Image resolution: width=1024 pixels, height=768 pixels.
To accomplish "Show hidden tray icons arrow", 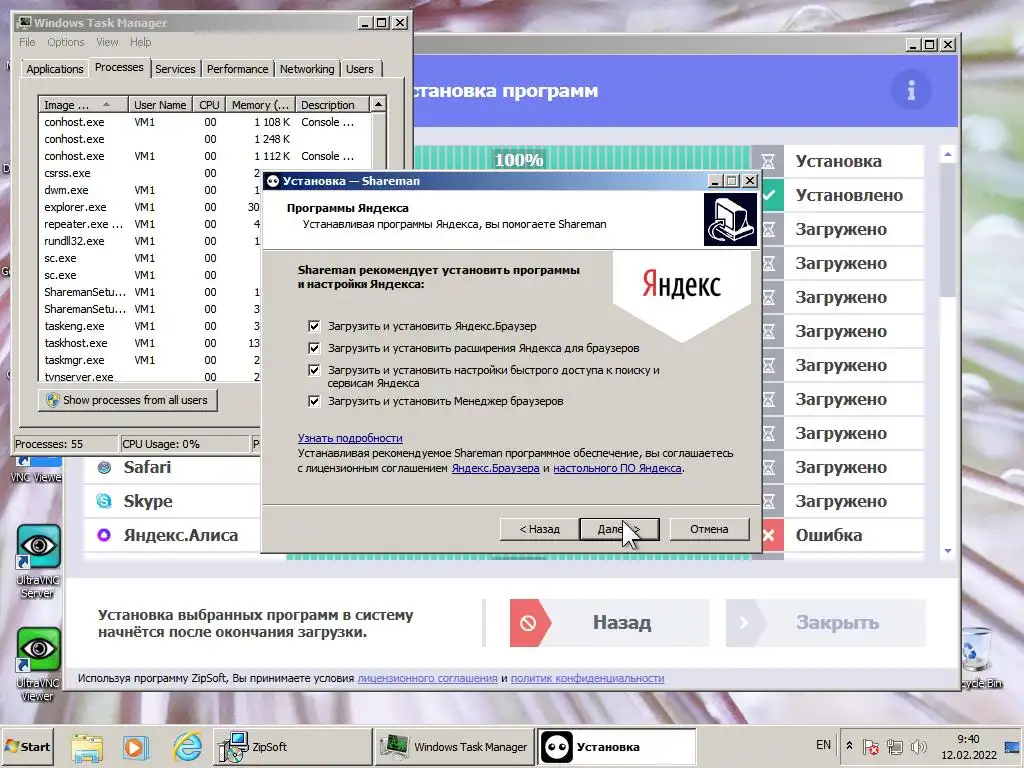I will point(849,746).
